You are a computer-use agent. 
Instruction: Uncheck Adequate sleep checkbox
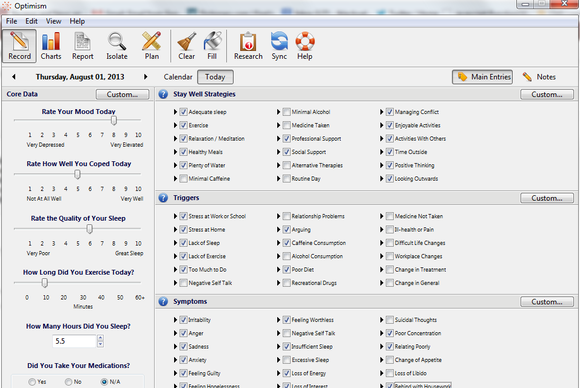coord(183,112)
